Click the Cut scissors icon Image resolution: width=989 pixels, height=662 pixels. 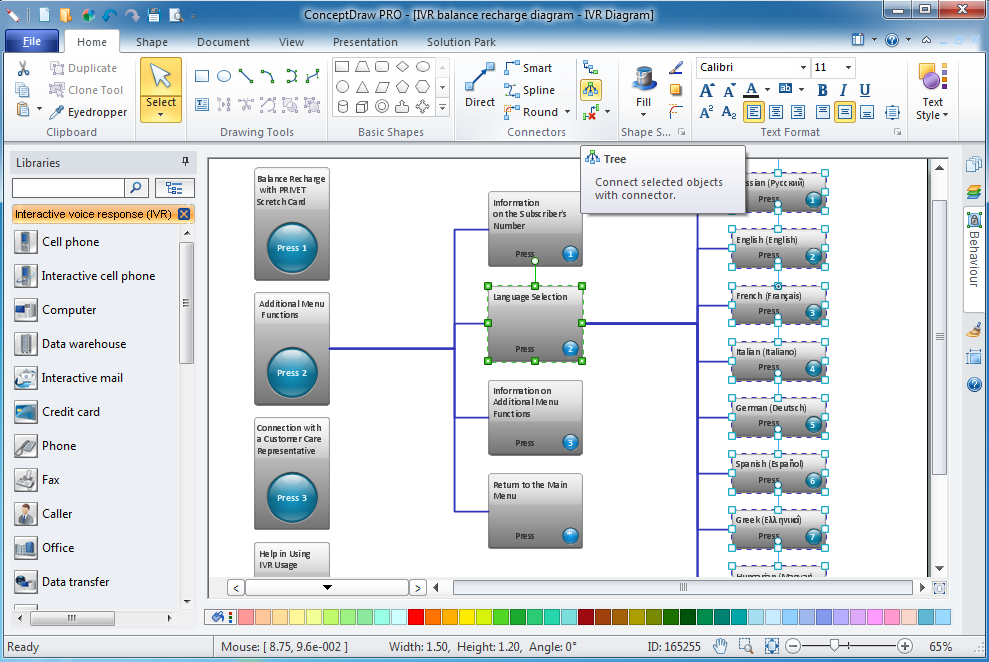click(x=23, y=67)
